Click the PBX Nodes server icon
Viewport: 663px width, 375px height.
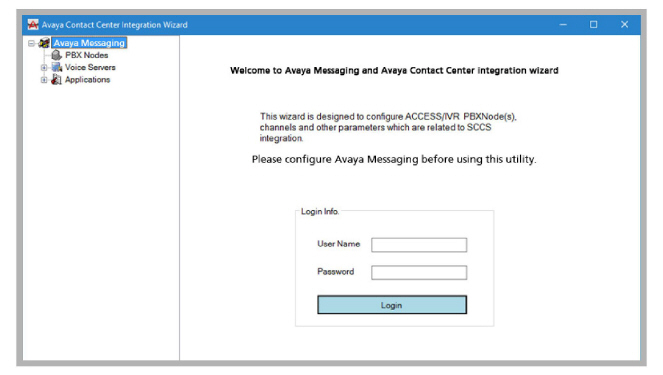click(x=56, y=55)
